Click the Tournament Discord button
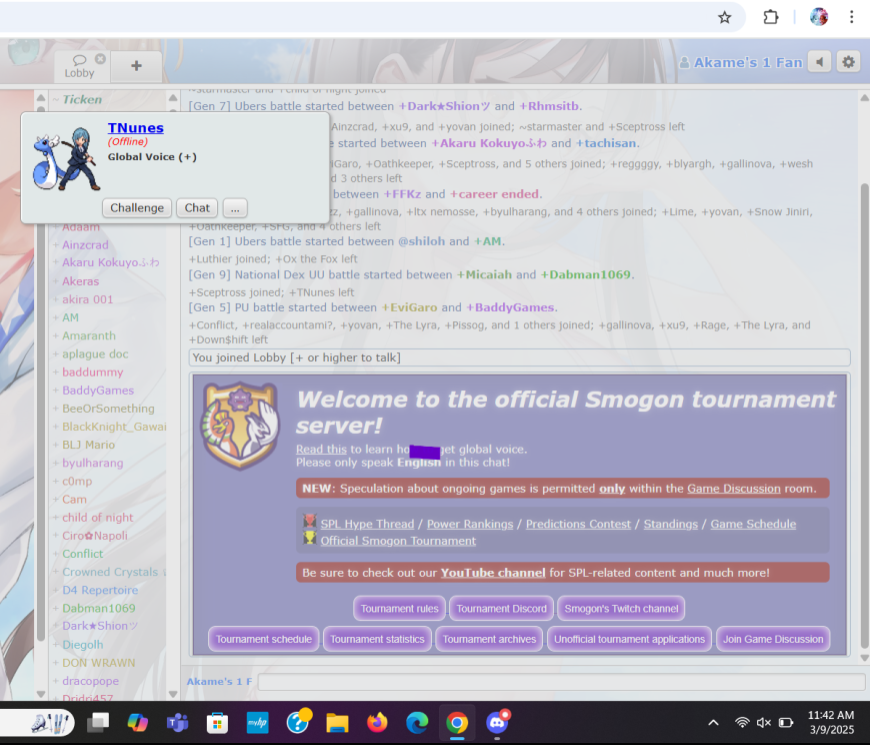Viewport: 870px width, 745px height. pyautogui.click(x=502, y=609)
